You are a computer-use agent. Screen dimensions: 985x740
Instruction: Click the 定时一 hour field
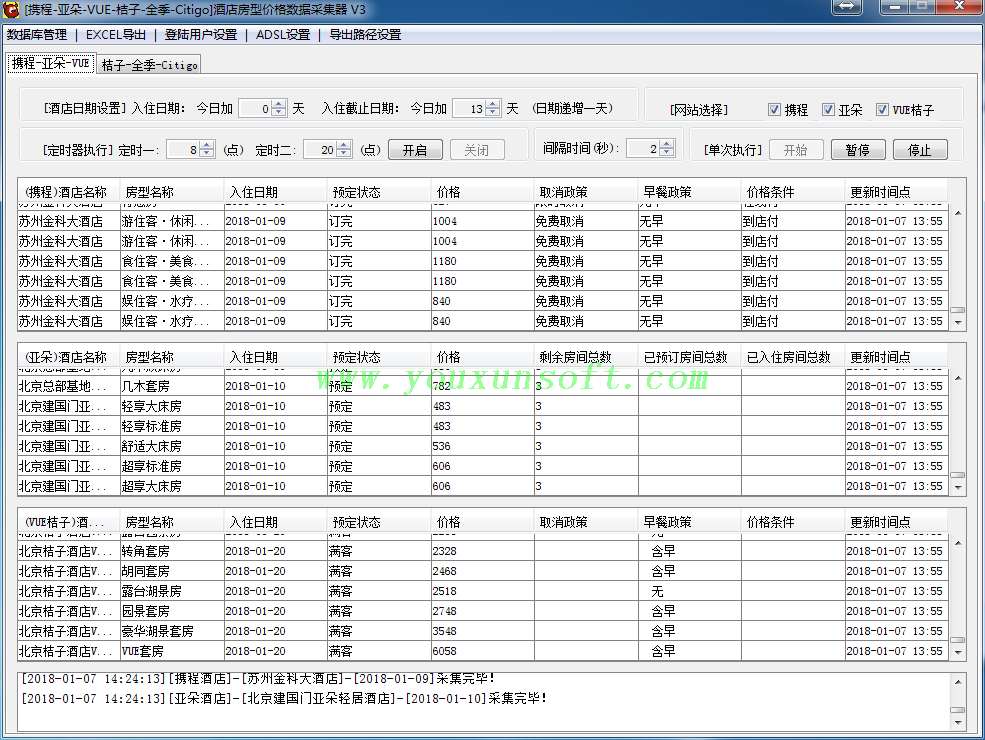pyautogui.click(x=183, y=150)
